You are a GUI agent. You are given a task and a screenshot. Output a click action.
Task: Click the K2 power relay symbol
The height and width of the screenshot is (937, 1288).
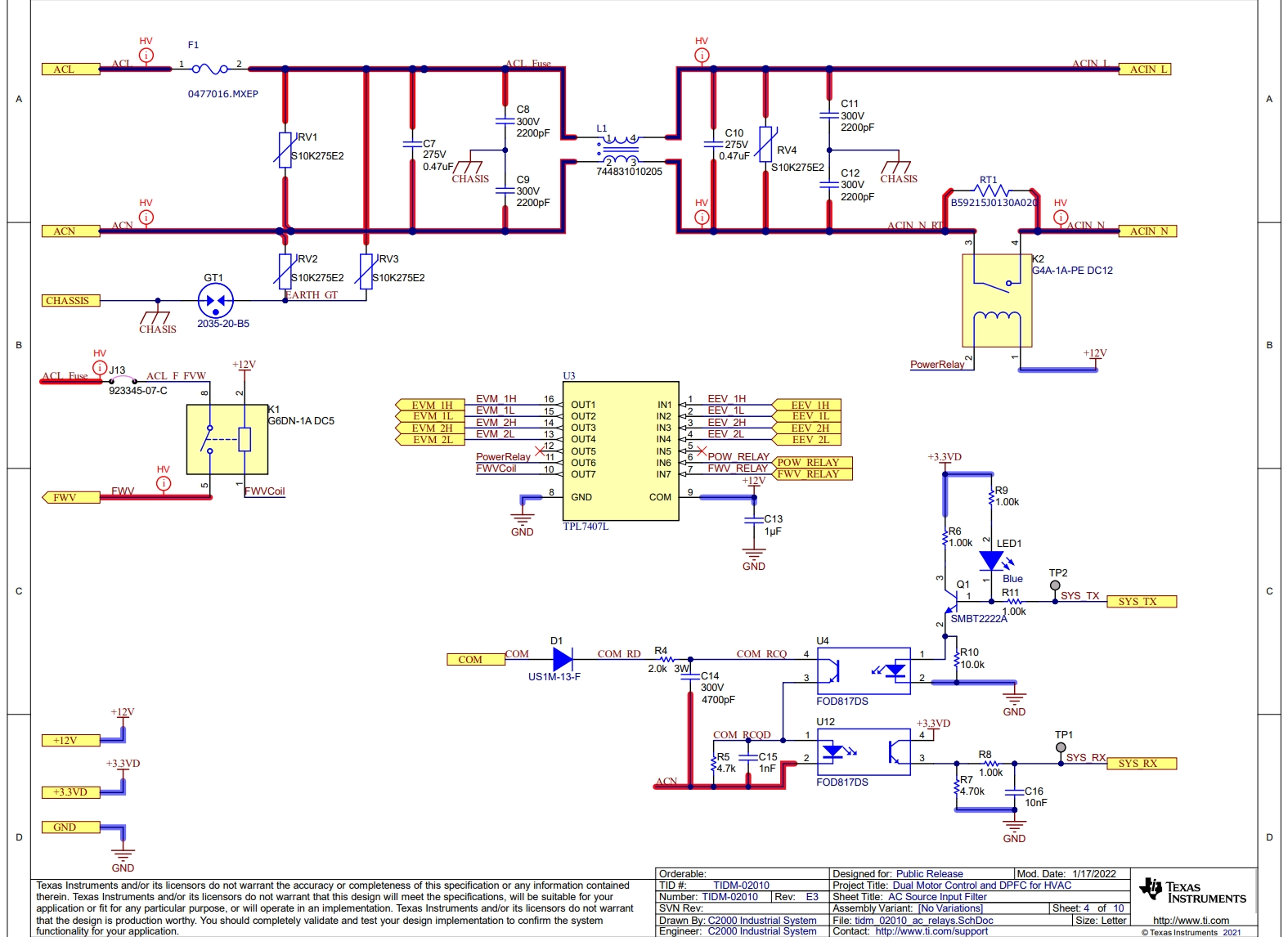tap(996, 301)
